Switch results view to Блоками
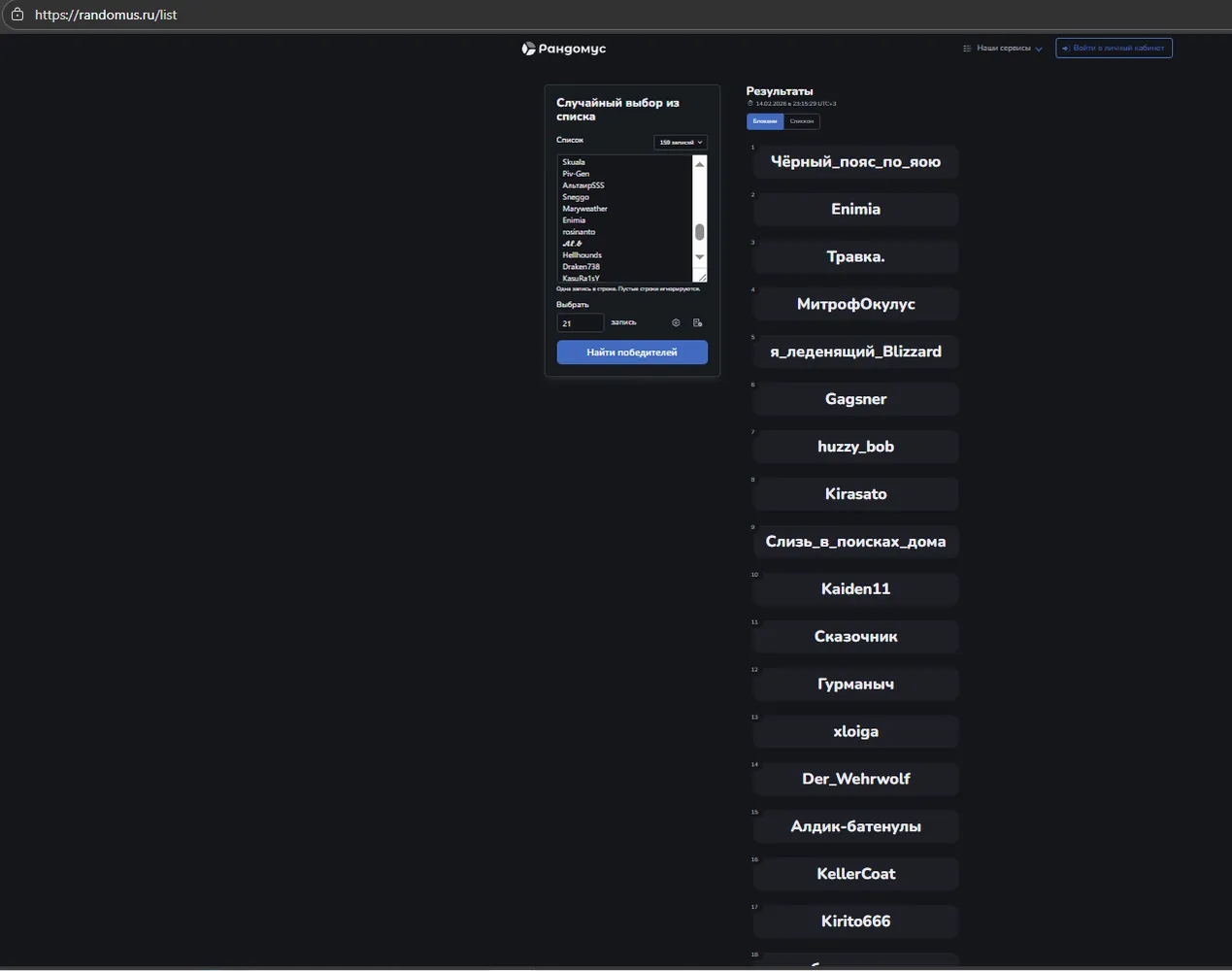This screenshot has height=971, width=1232. (765, 121)
